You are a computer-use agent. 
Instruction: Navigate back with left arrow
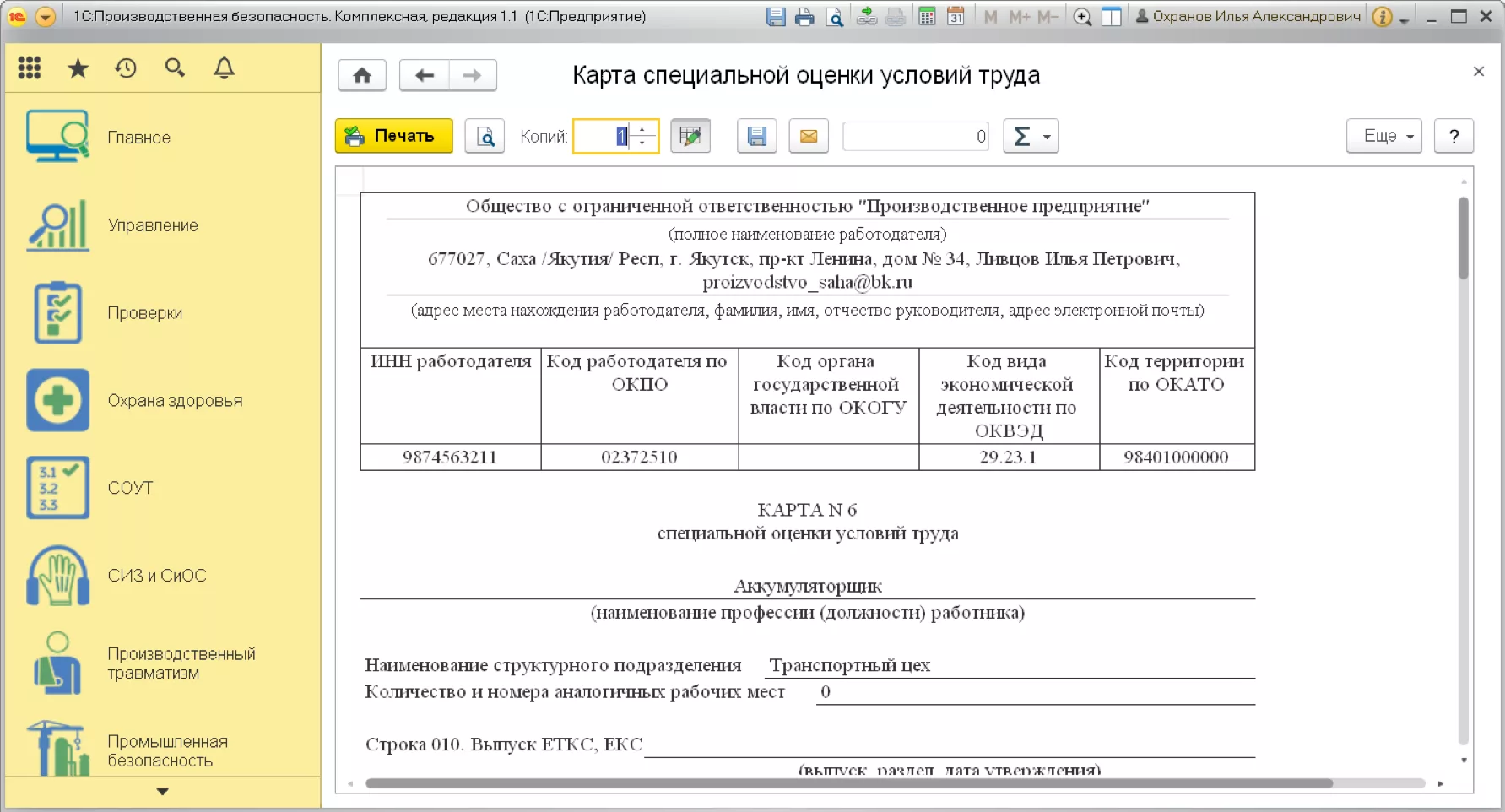tap(425, 75)
